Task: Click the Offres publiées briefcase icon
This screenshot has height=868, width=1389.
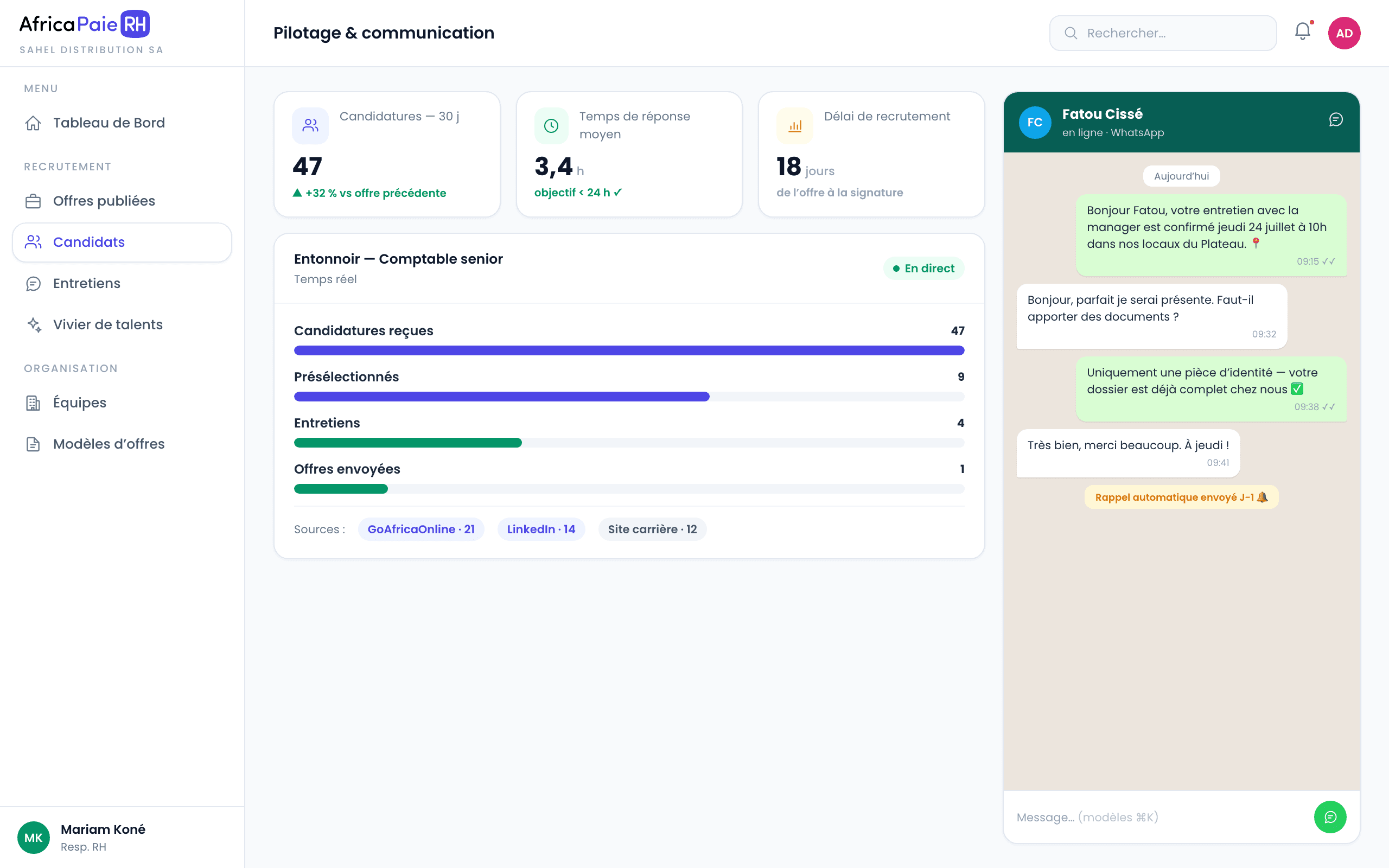Action: (x=33, y=201)
